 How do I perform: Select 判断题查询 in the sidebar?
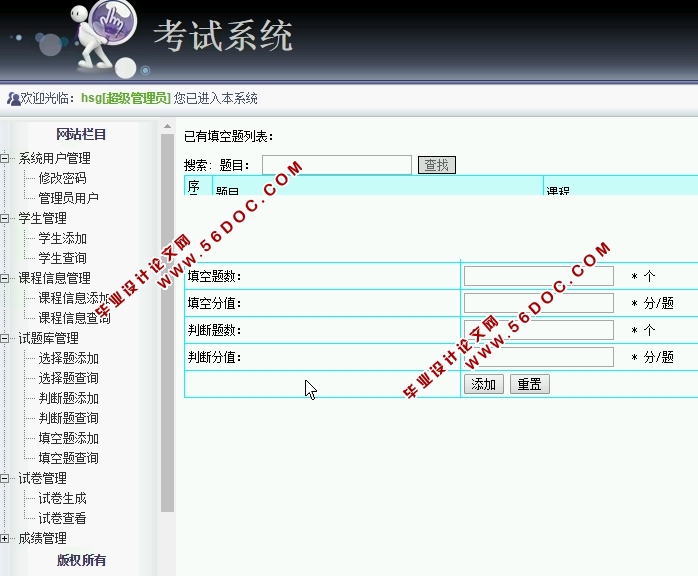click(x=68, y=418)
